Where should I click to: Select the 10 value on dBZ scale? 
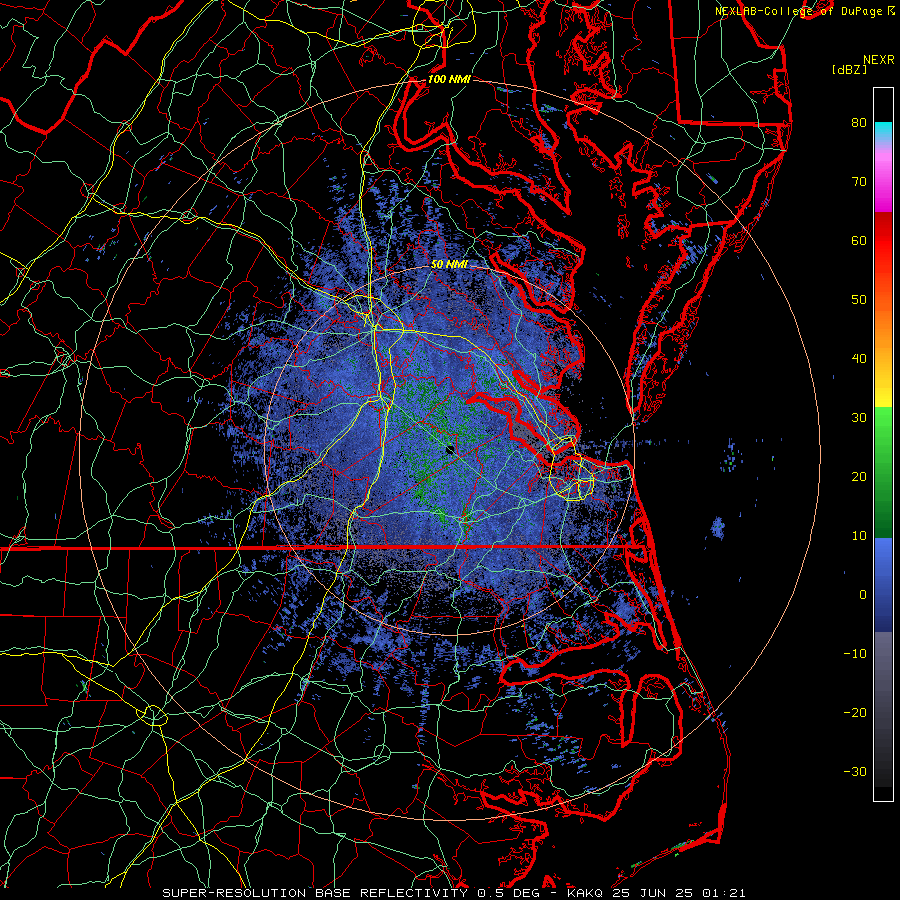click(859, 536)
